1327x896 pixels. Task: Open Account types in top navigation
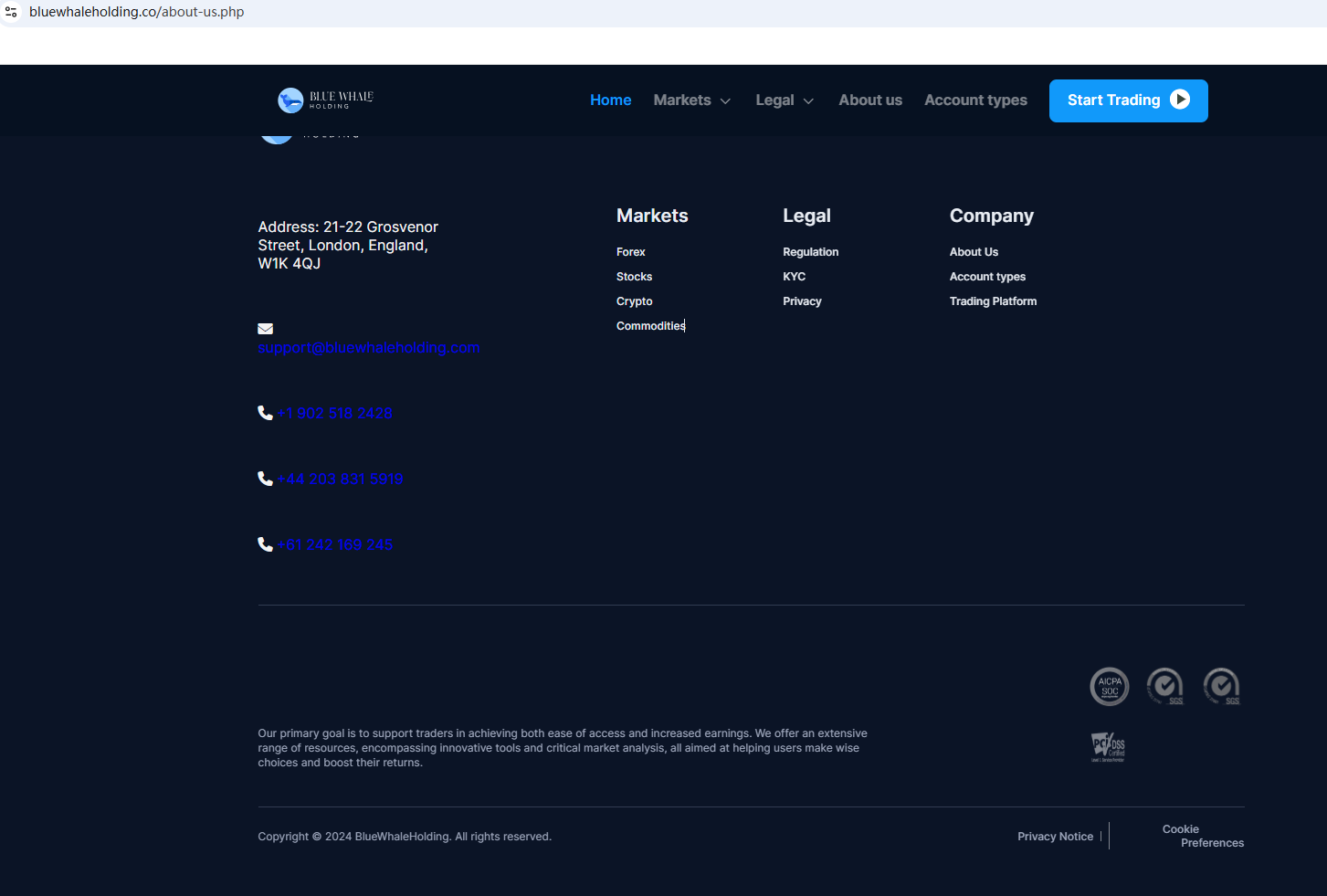[975, 100]
